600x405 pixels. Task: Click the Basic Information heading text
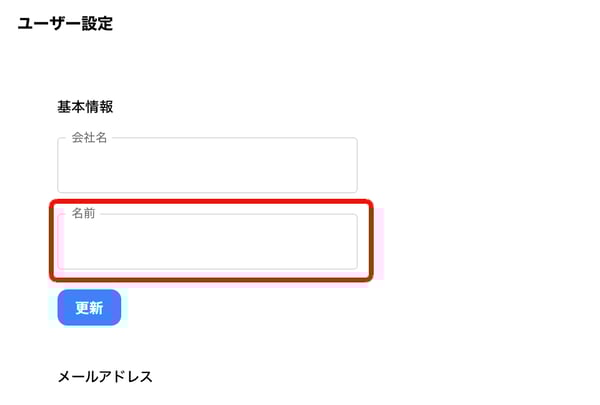click(85, 107)
